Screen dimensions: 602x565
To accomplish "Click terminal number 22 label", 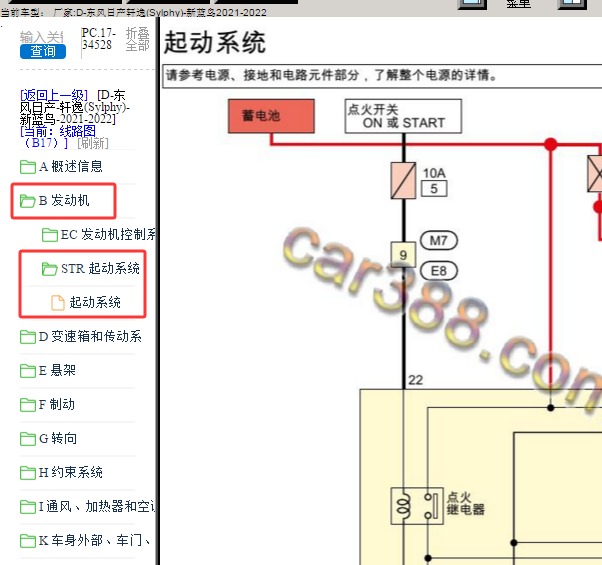I will [x=415, y=380].
